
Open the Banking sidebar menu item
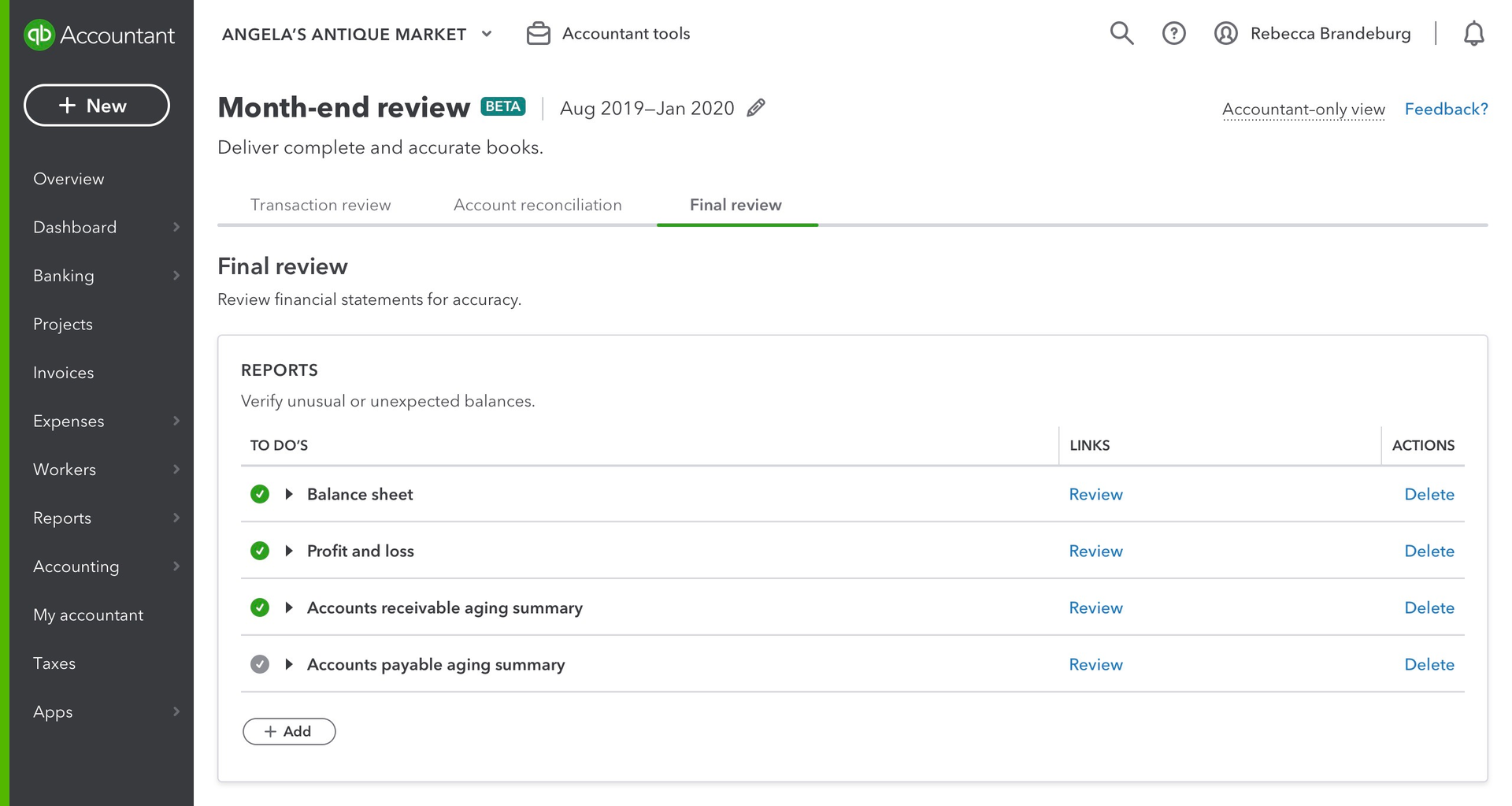tap(64, 276)
